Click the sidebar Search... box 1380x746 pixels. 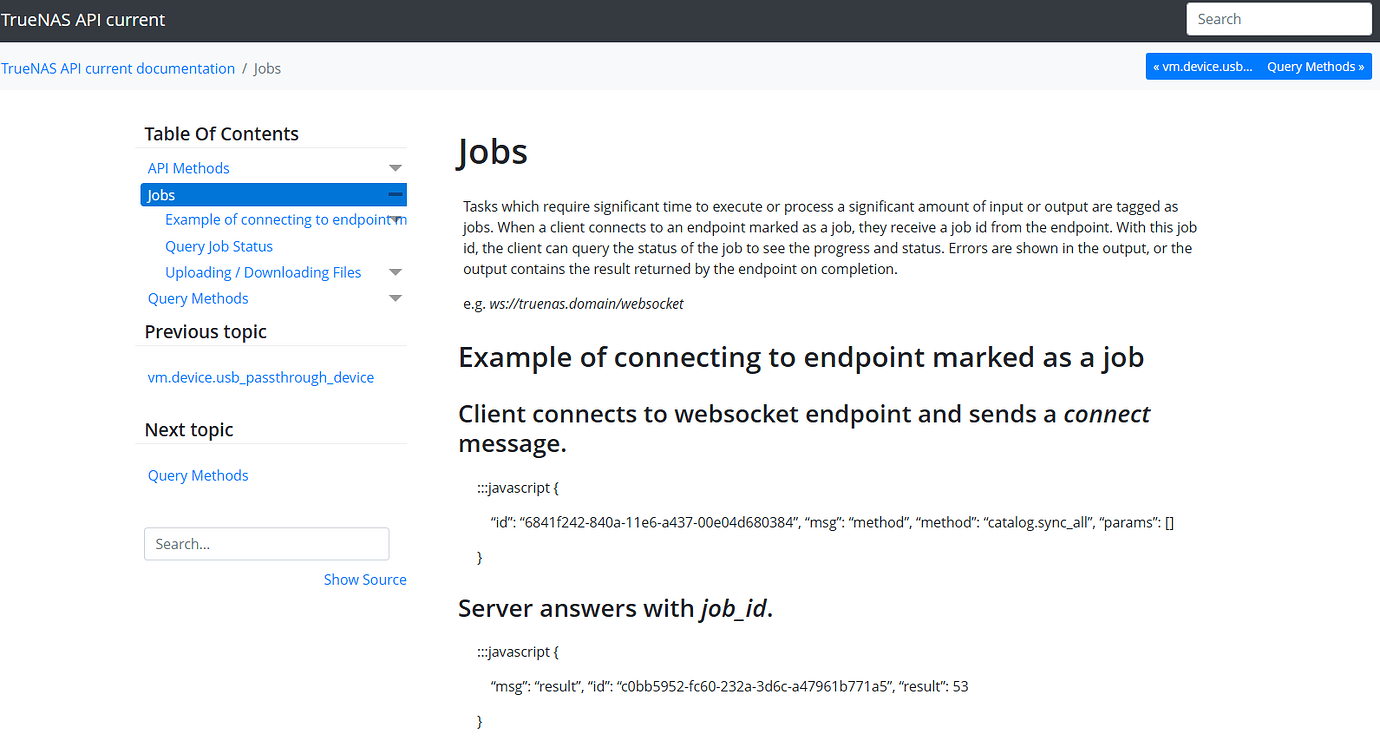266,543
